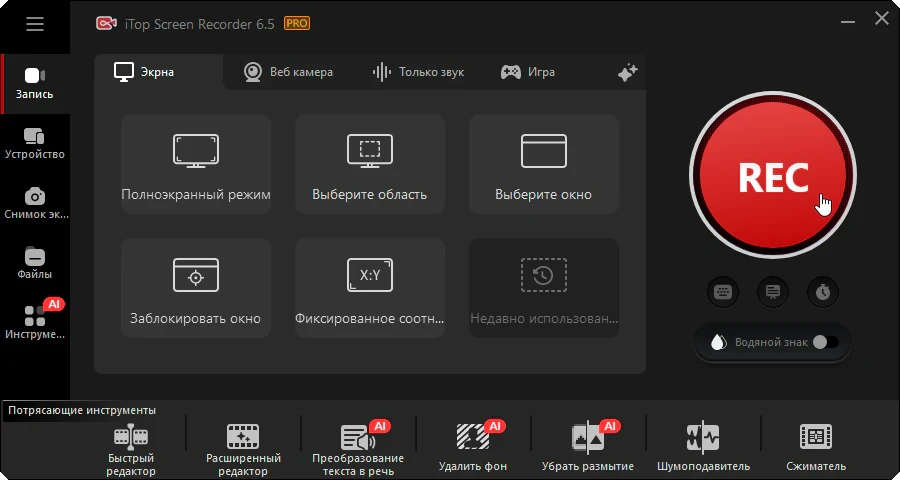Open the hamburger menu
900x480 pixels.
(x=35, y=24)
